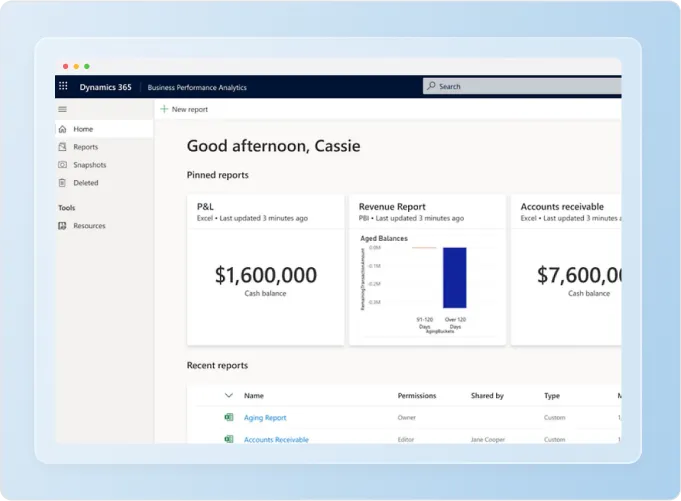Viewport: 681px width, 501px height.
Task: Open the P&L pinned report card
Action: (x=266, y=270)
